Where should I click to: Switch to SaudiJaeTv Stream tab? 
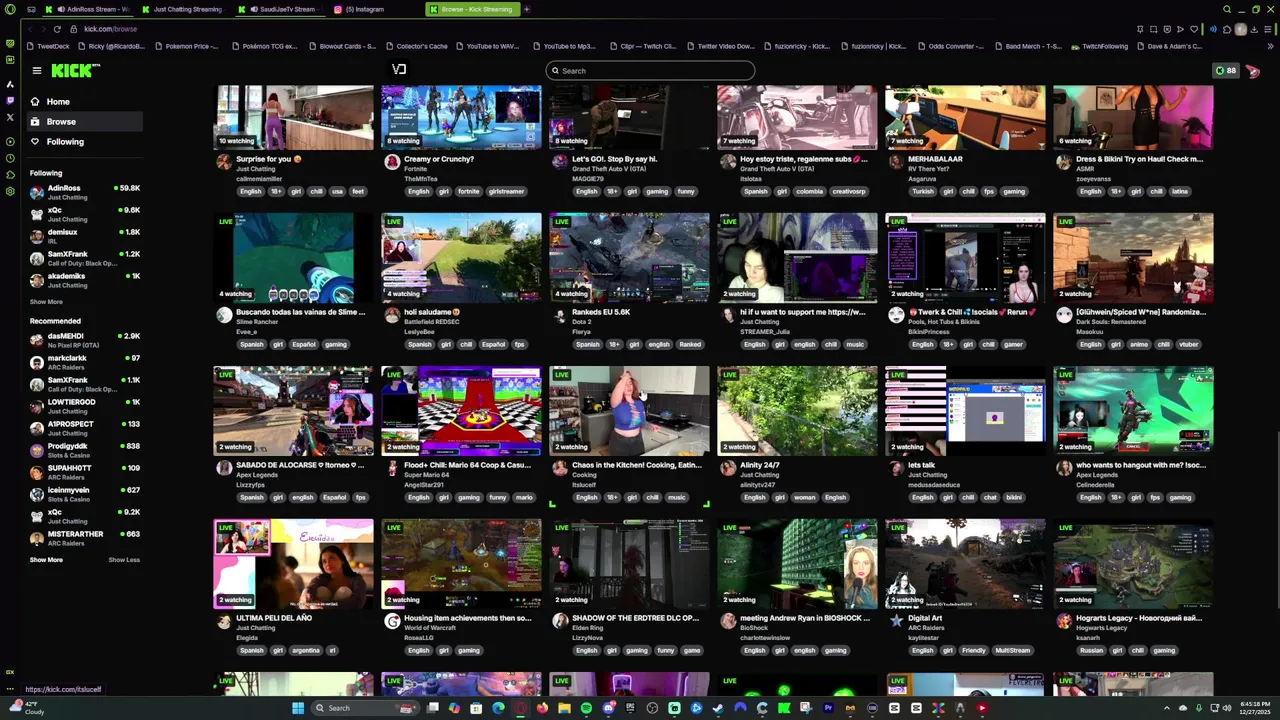pyautogui.click(x=280, y=9)
